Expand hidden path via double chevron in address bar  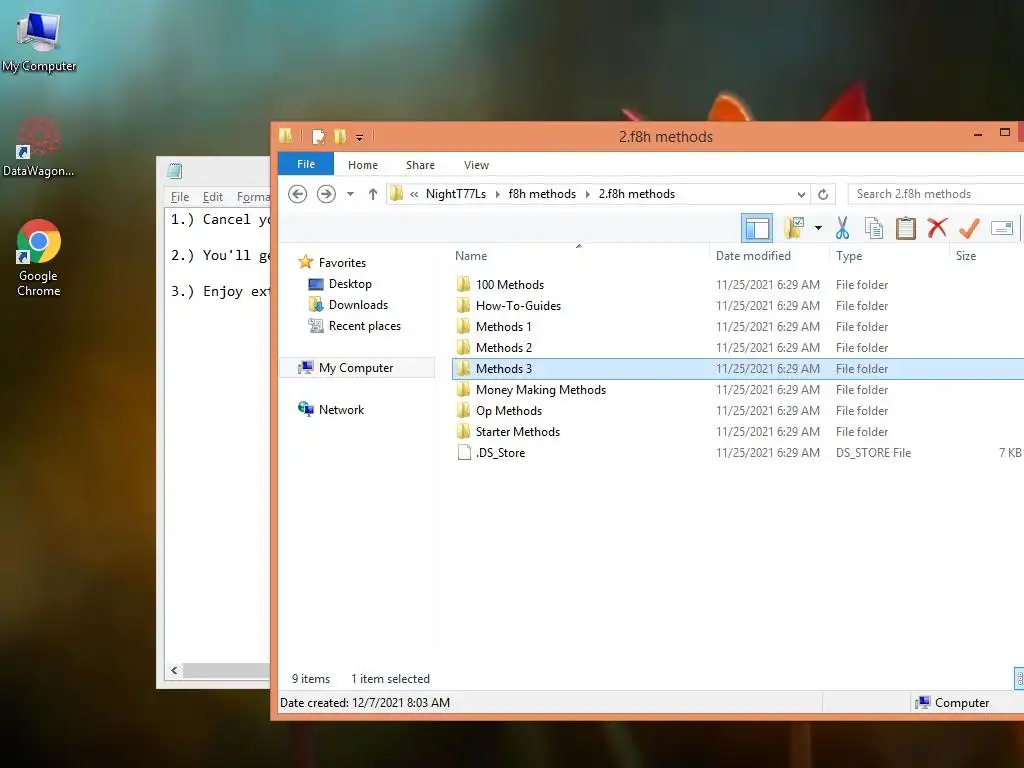(414, 194)
